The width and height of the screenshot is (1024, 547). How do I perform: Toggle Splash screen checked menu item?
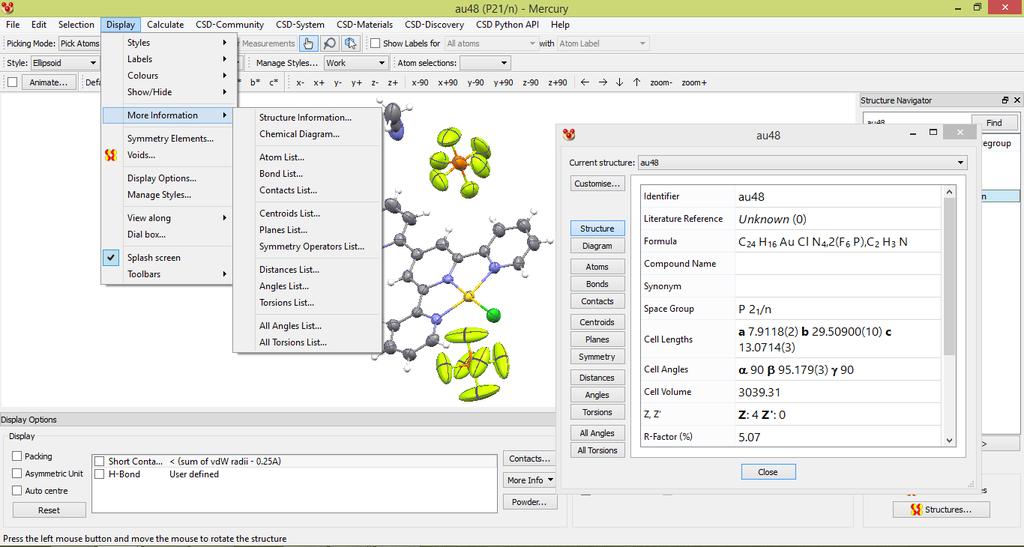167,258
